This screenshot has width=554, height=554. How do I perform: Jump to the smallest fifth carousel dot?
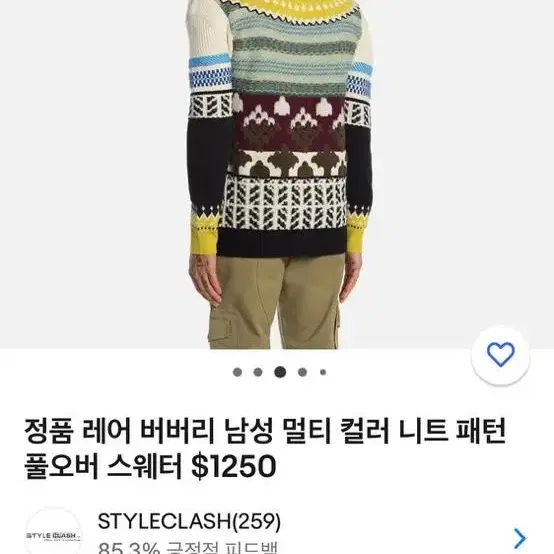click(x=323, y=372)
